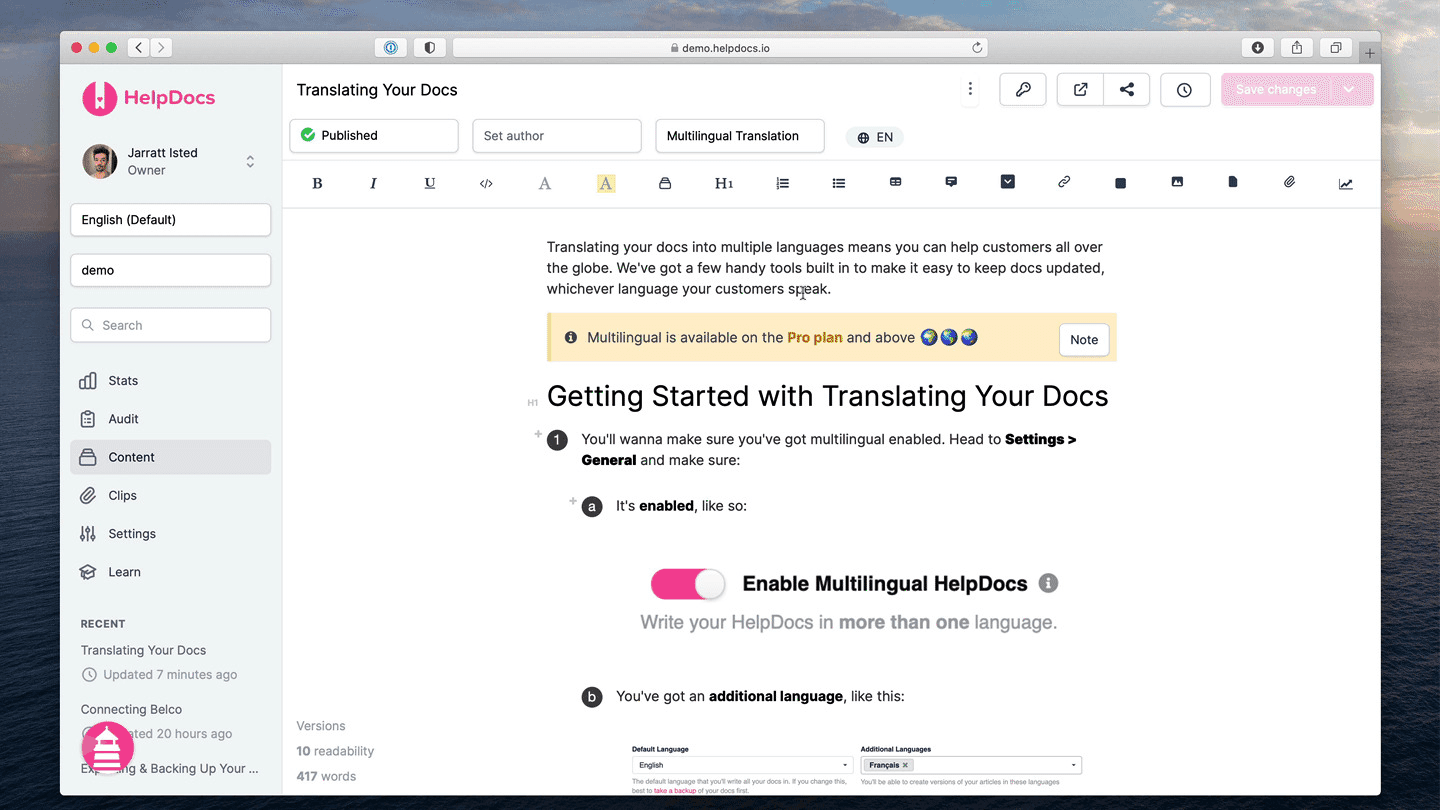Click the Note button on callout

coord(1084,340)
